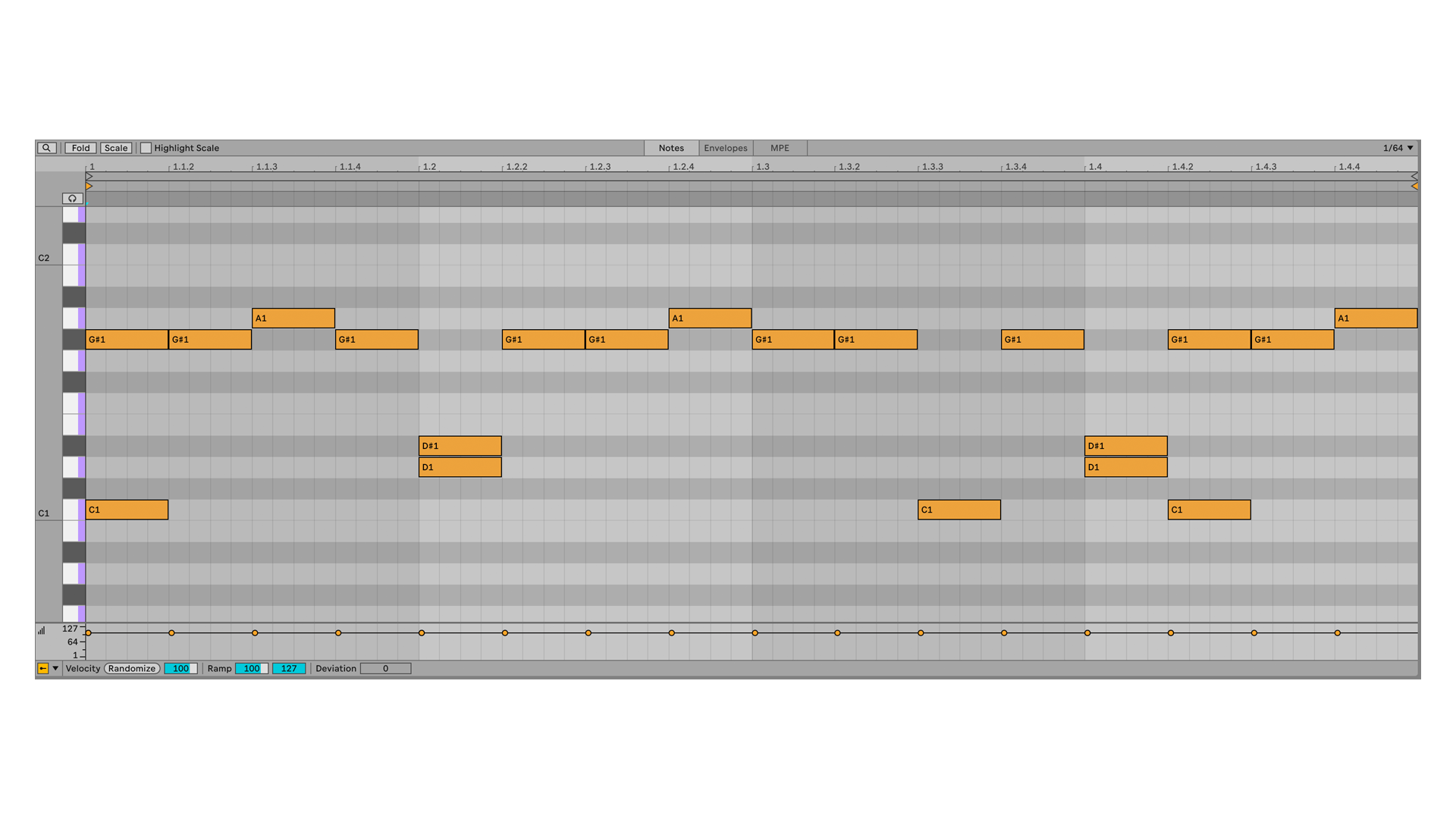Select the C1 note starting at 1.3.3

pos(959,510)
